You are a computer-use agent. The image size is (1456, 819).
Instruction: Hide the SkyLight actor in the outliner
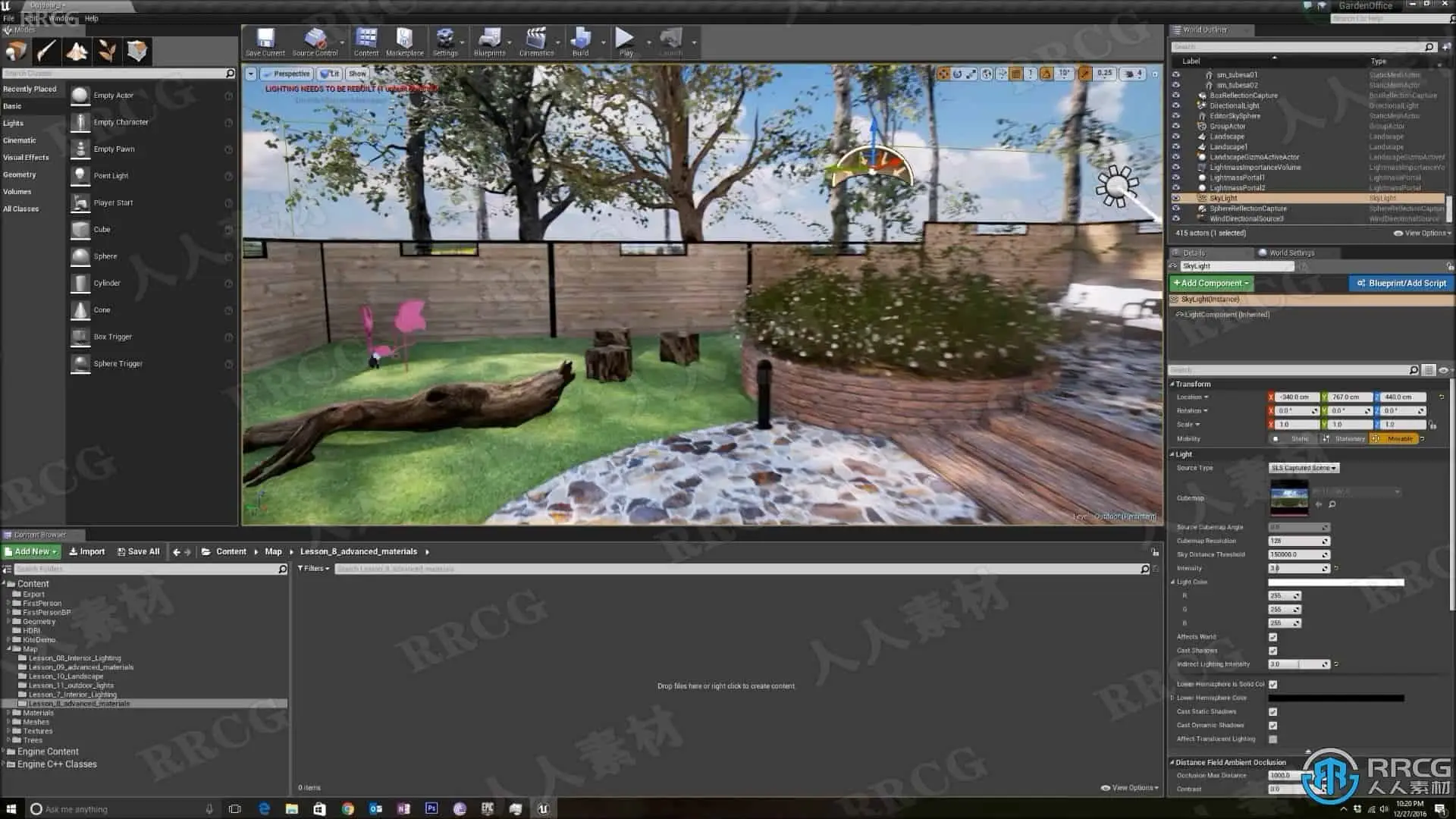point(1176,198)
